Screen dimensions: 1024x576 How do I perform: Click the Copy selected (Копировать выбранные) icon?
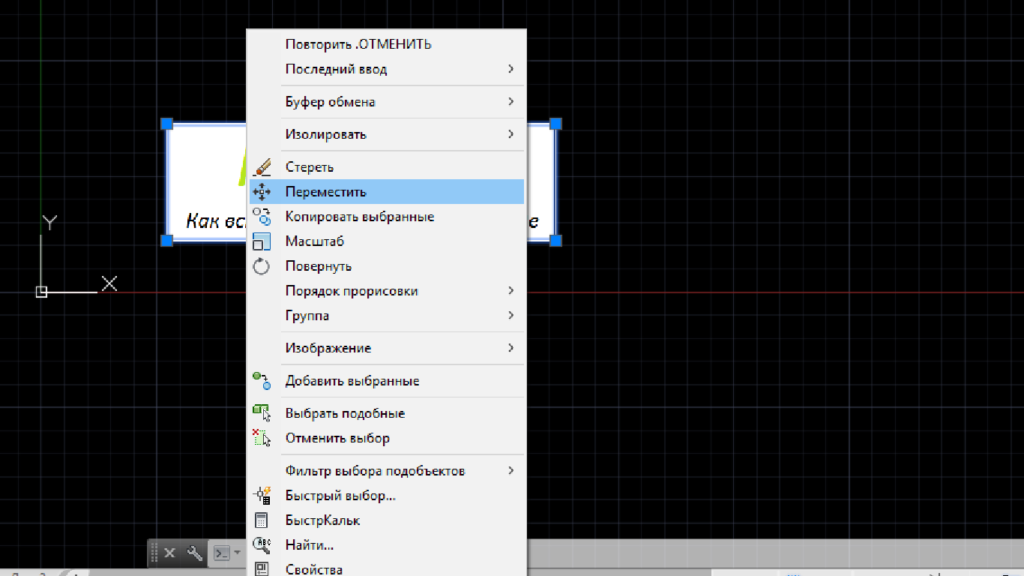tap(262, 217)
